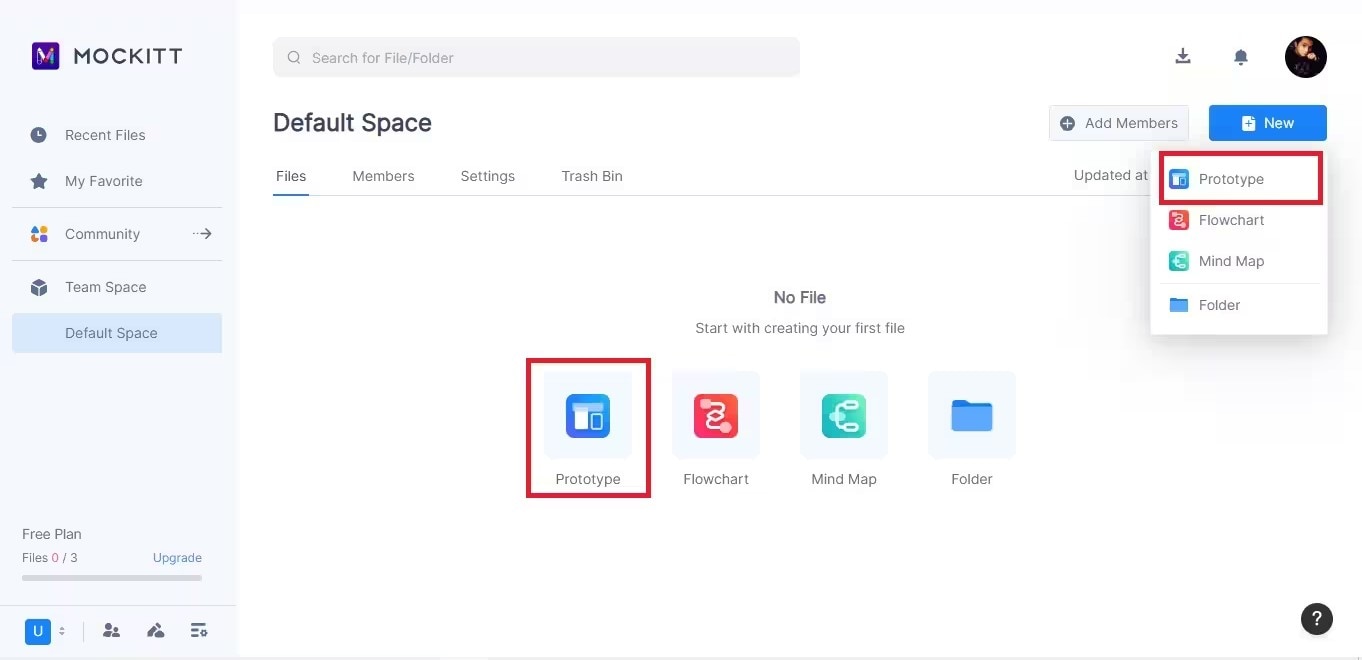The image size is (1362, 660).
Task: Choose Mind Map in the New dropdown menu
Action: pos(1240,261)
